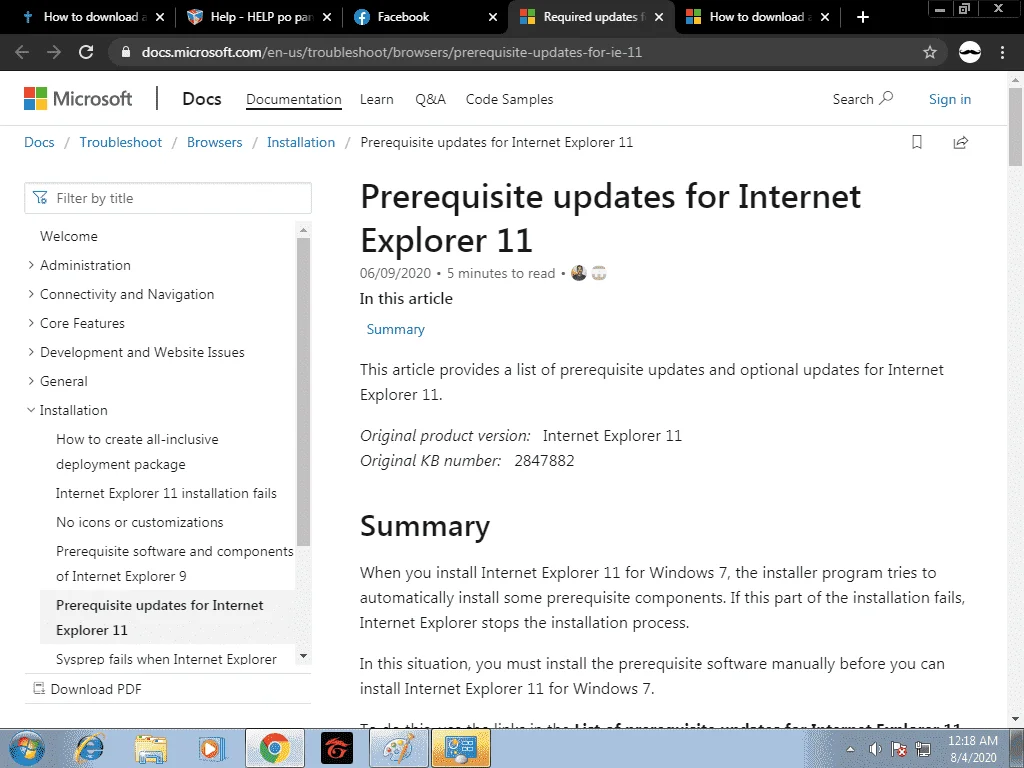The image size is (1024, 768).
Task: Switch to first How to download tab
Action: pos(91,17)
